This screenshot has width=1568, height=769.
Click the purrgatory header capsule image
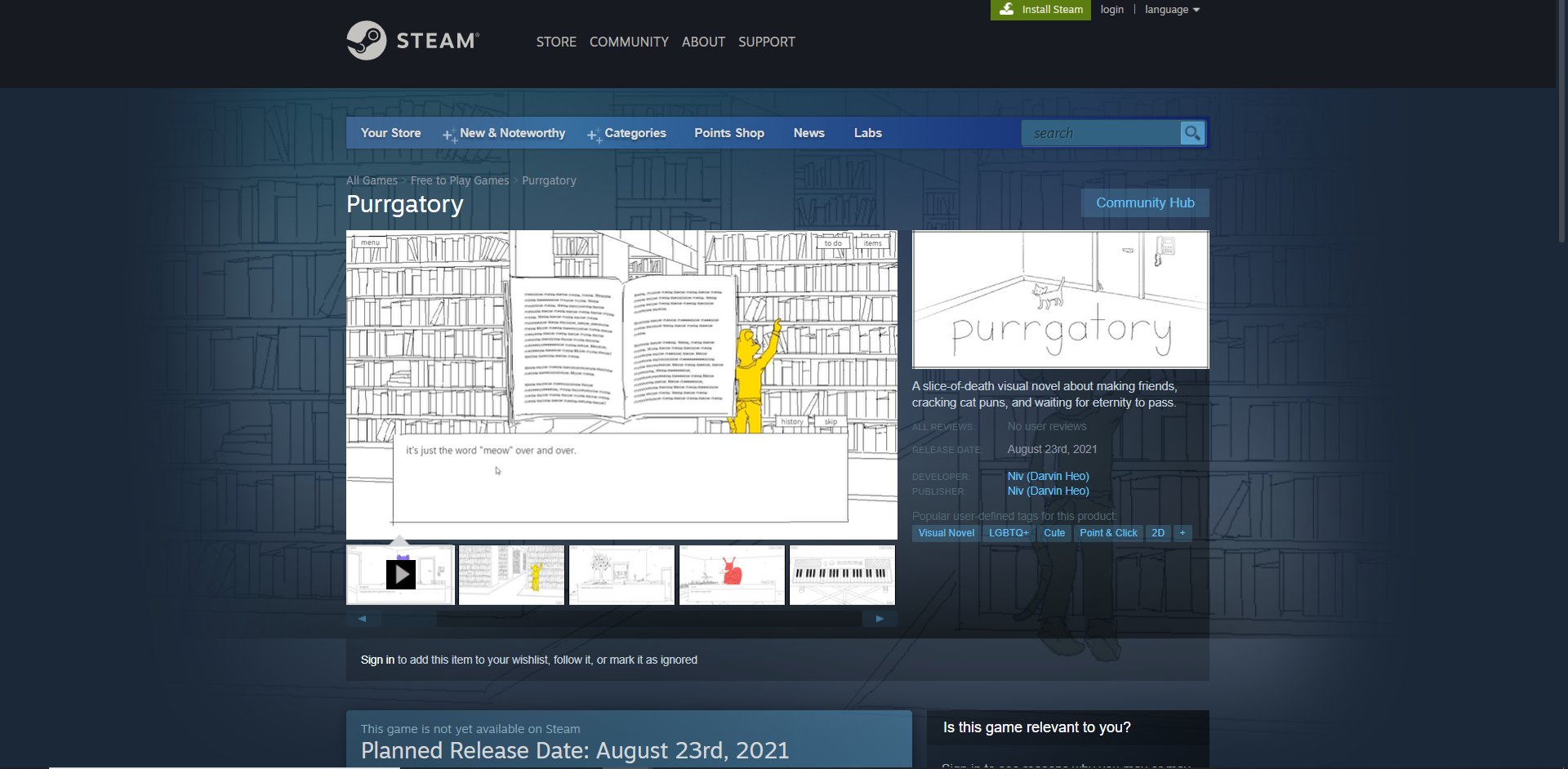pos(1060,300)
